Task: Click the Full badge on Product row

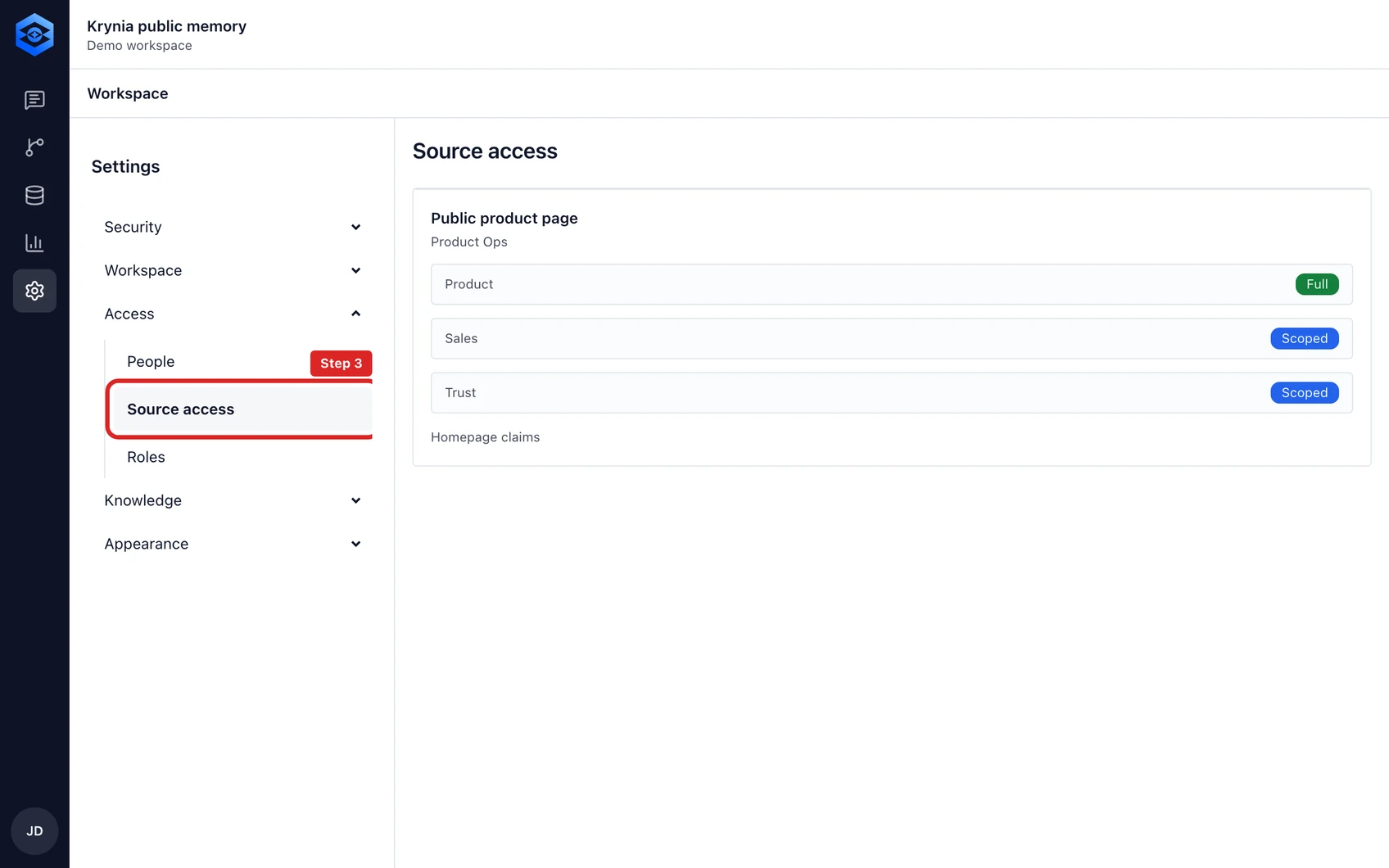Action: click(1317, 284)
